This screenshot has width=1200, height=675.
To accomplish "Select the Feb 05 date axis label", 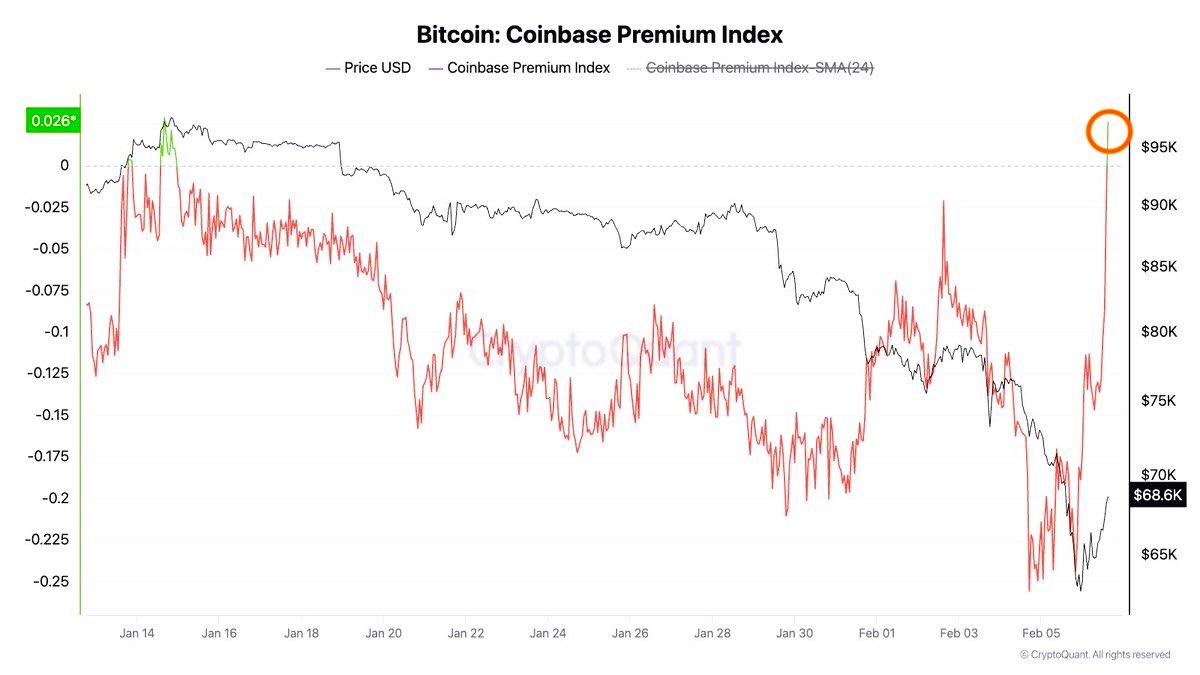I will point(1040,633).
